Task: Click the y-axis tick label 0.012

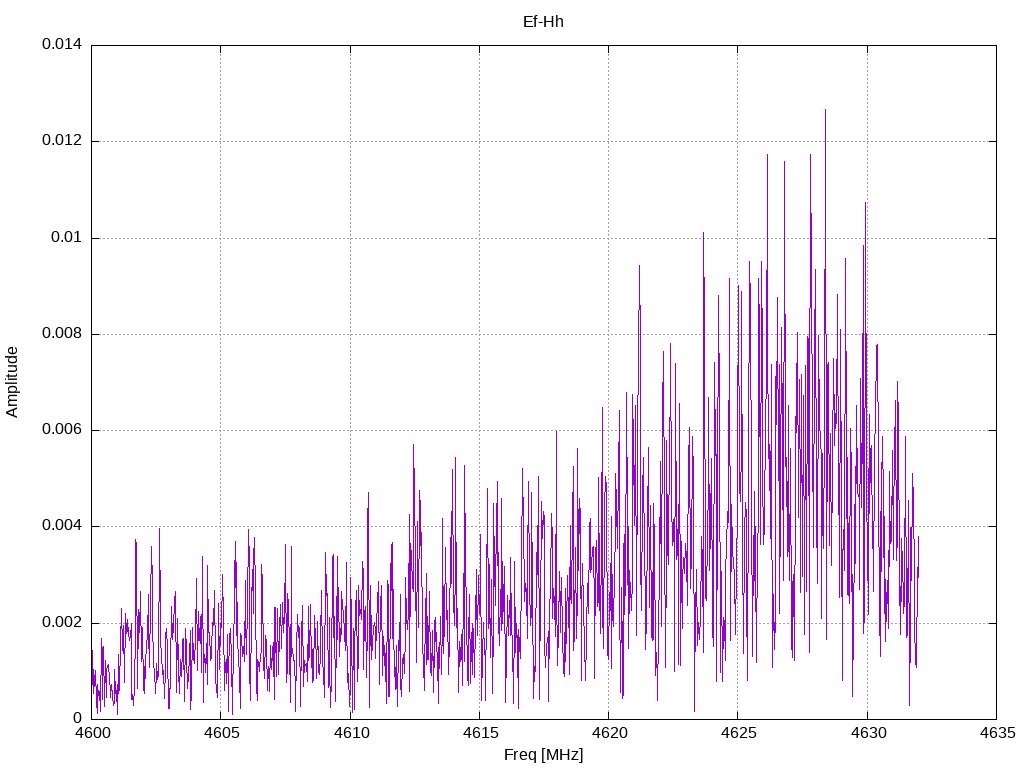Action: pyautogui.click(x=62, y=140)
